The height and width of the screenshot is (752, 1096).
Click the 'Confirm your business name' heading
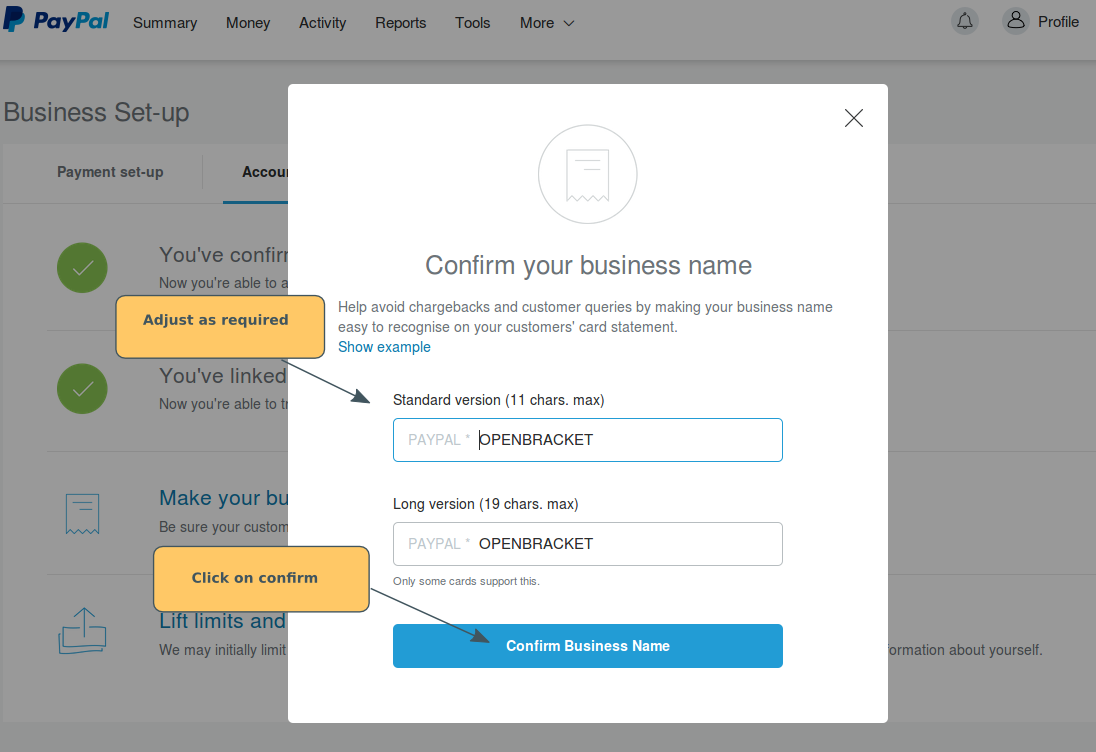click(x=589, y=266)
